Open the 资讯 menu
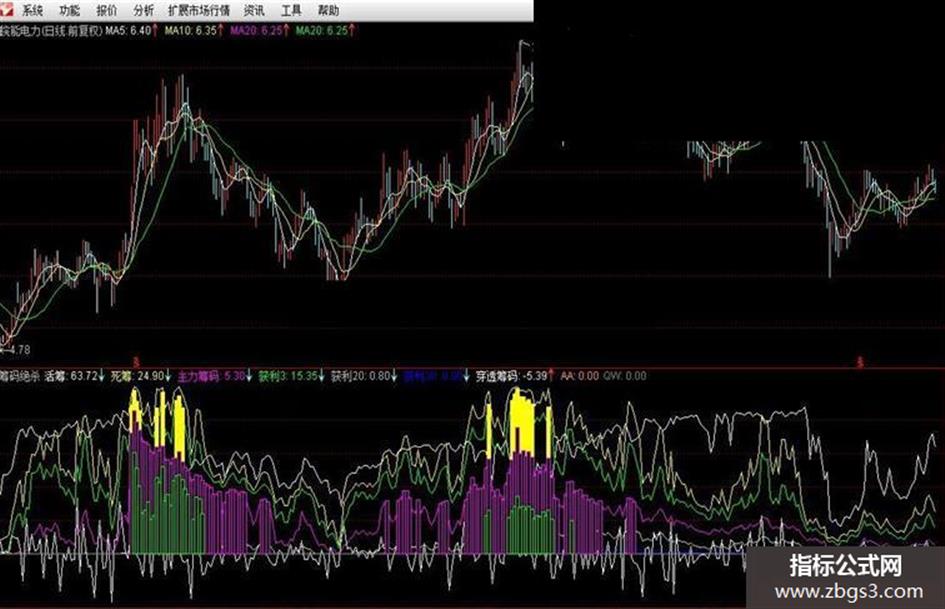945x609 pixels. (x=254, y=10)
